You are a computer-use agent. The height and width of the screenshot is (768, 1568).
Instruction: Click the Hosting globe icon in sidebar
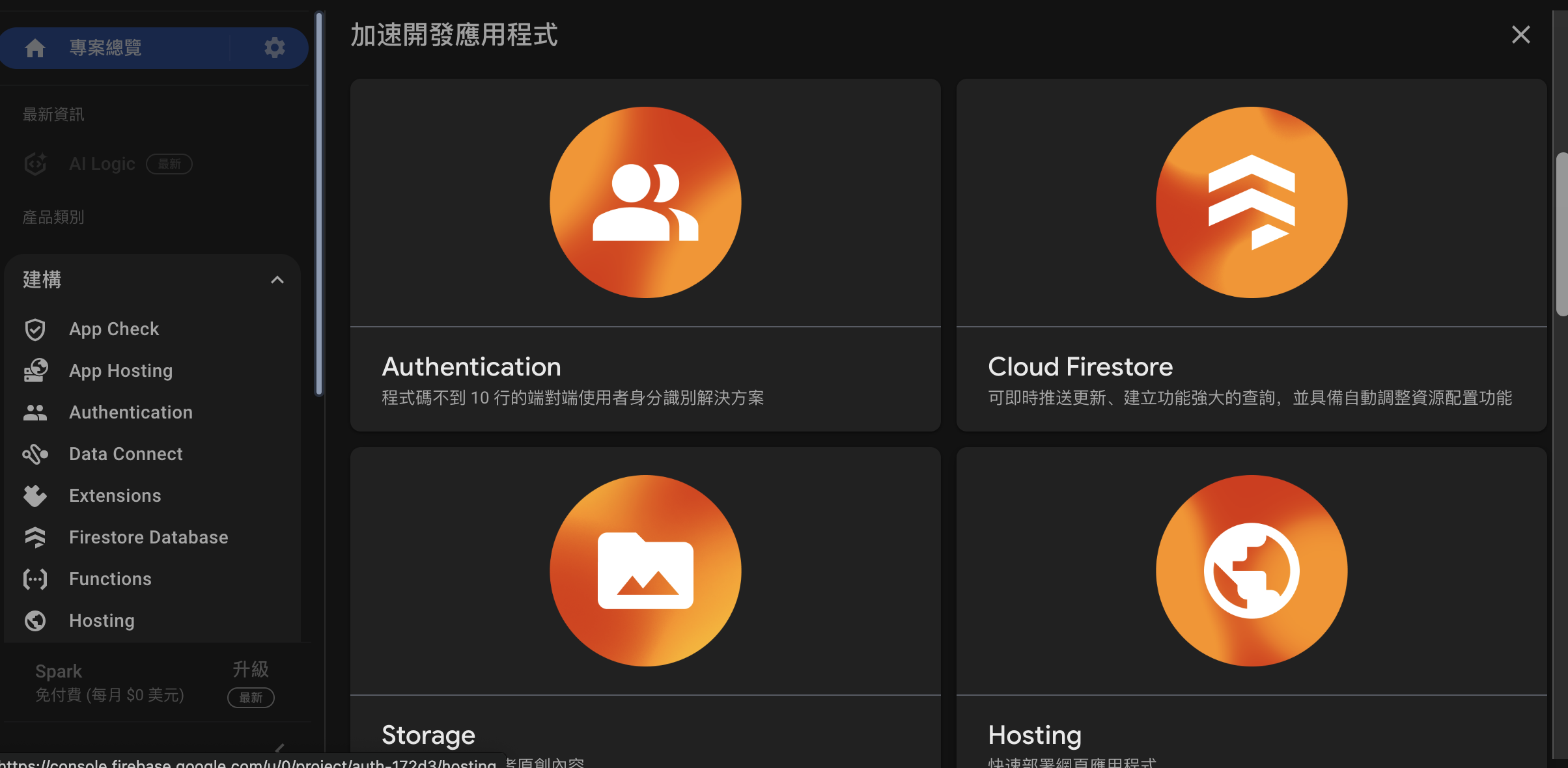tap(35, 621)
